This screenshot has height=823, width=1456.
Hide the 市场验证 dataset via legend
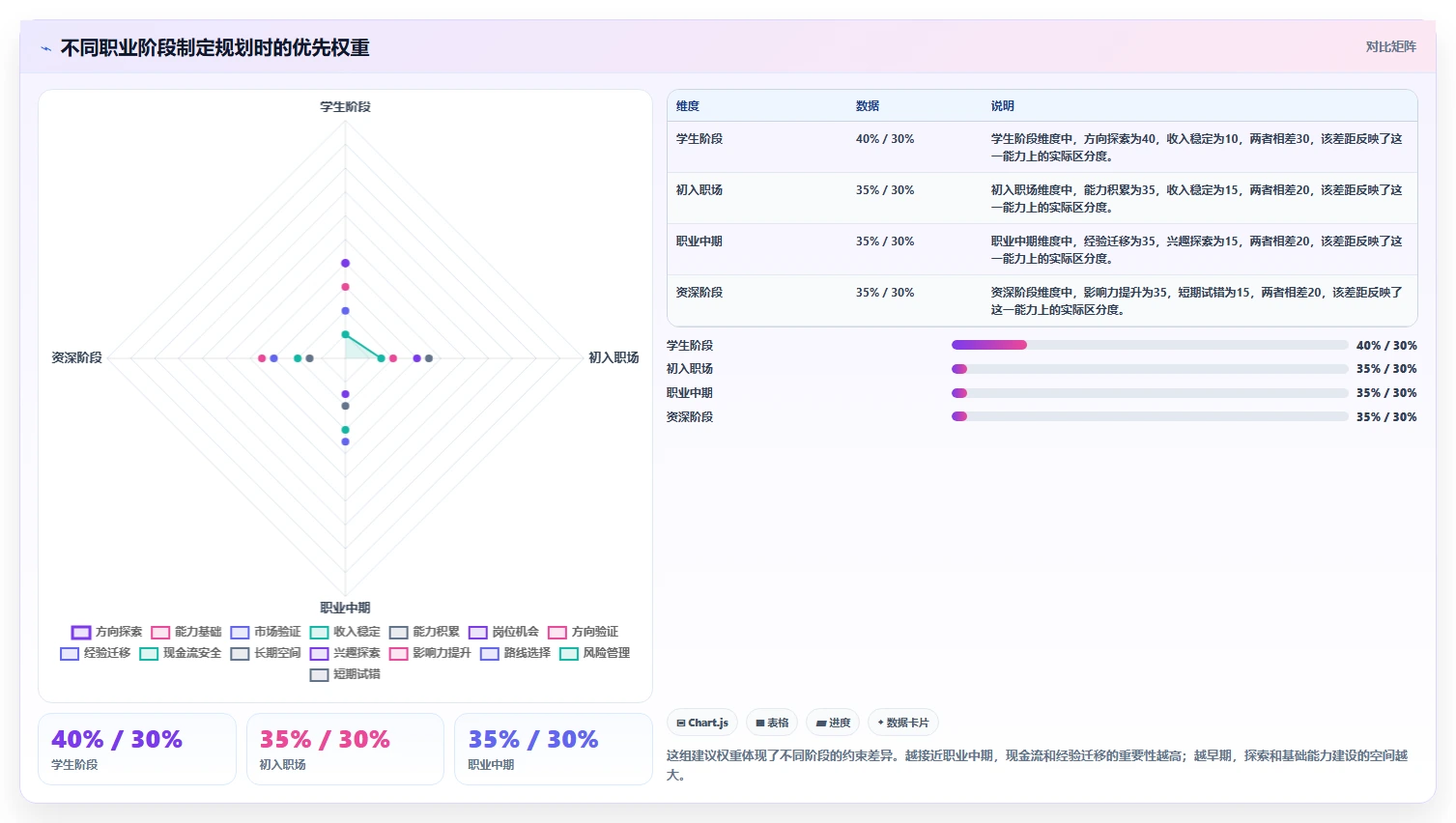tap(266, 632)
